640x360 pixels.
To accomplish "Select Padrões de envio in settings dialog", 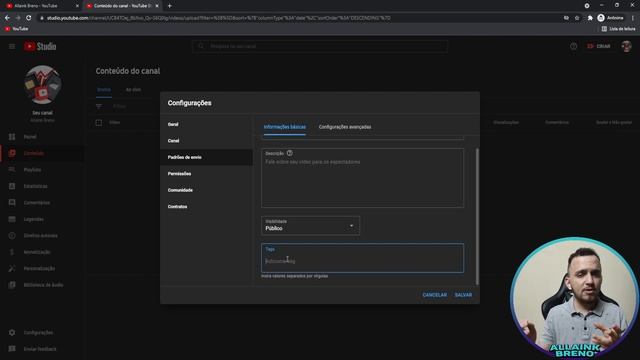I will [x=206, y=157].
